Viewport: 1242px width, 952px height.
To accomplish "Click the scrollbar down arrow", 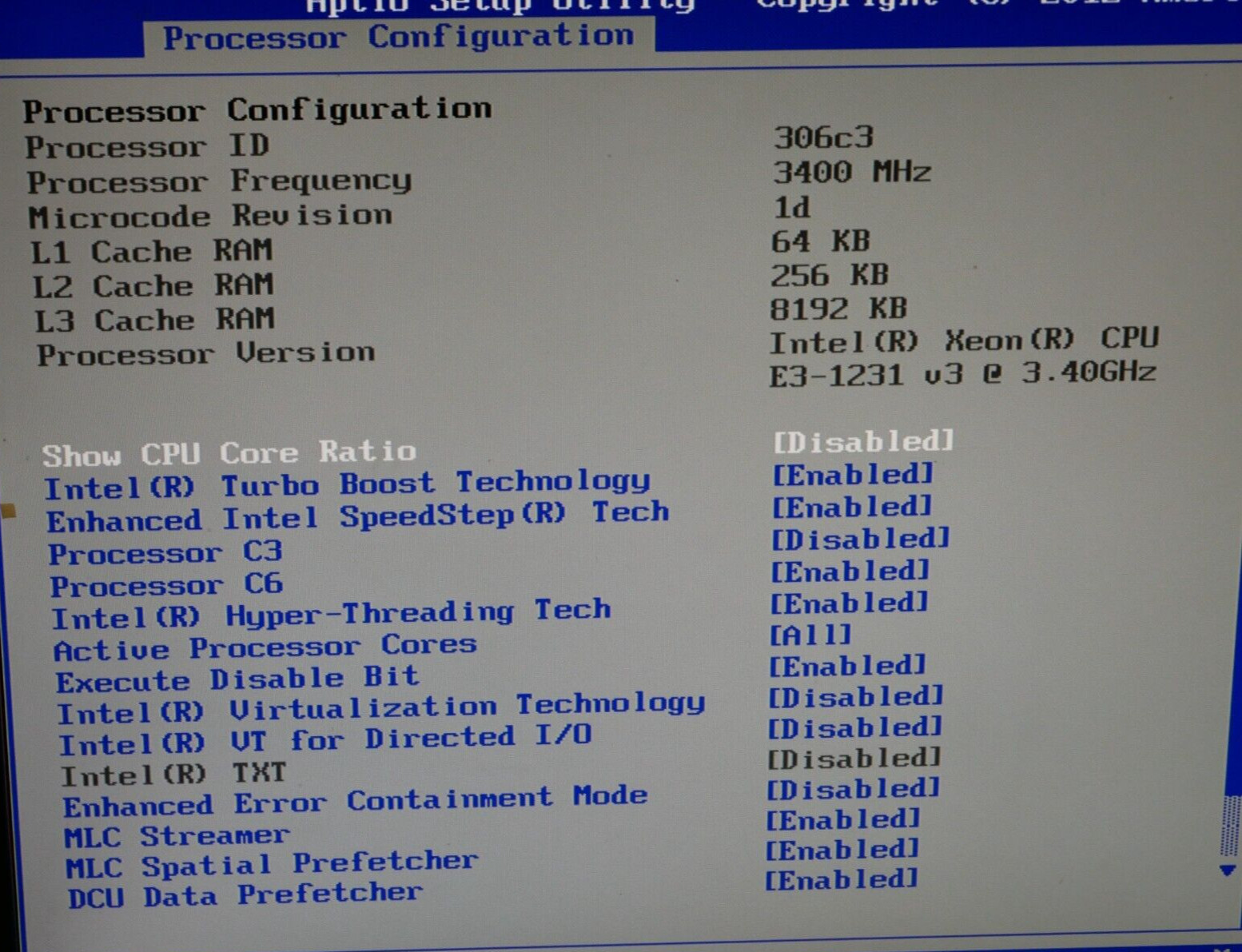I will [x=1228, y=870].
